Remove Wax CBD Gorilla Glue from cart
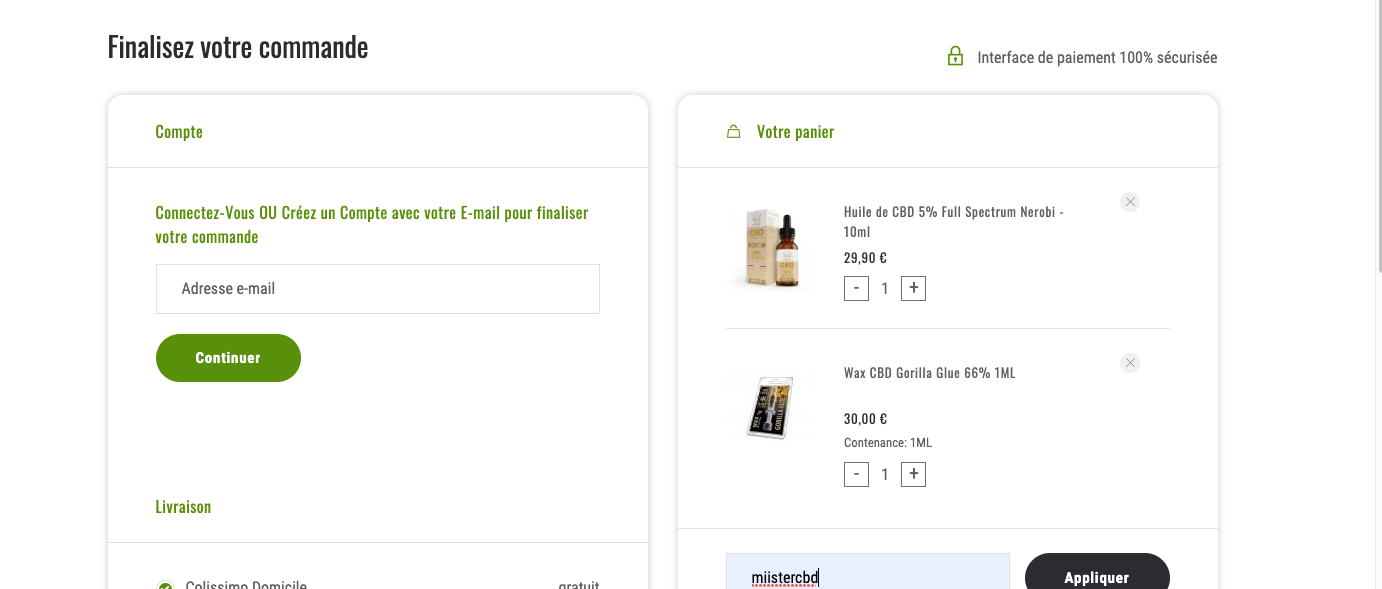The image size is (1382, 589). 1130,363
